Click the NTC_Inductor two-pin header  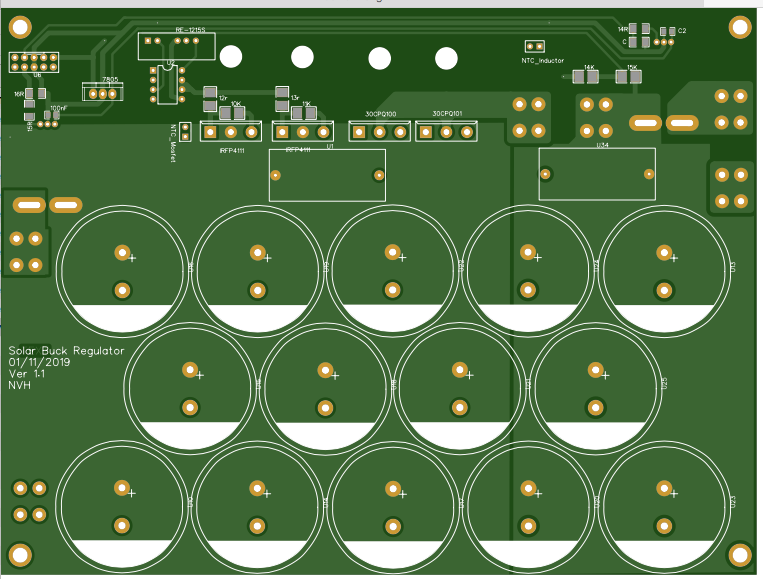[534, 46]
